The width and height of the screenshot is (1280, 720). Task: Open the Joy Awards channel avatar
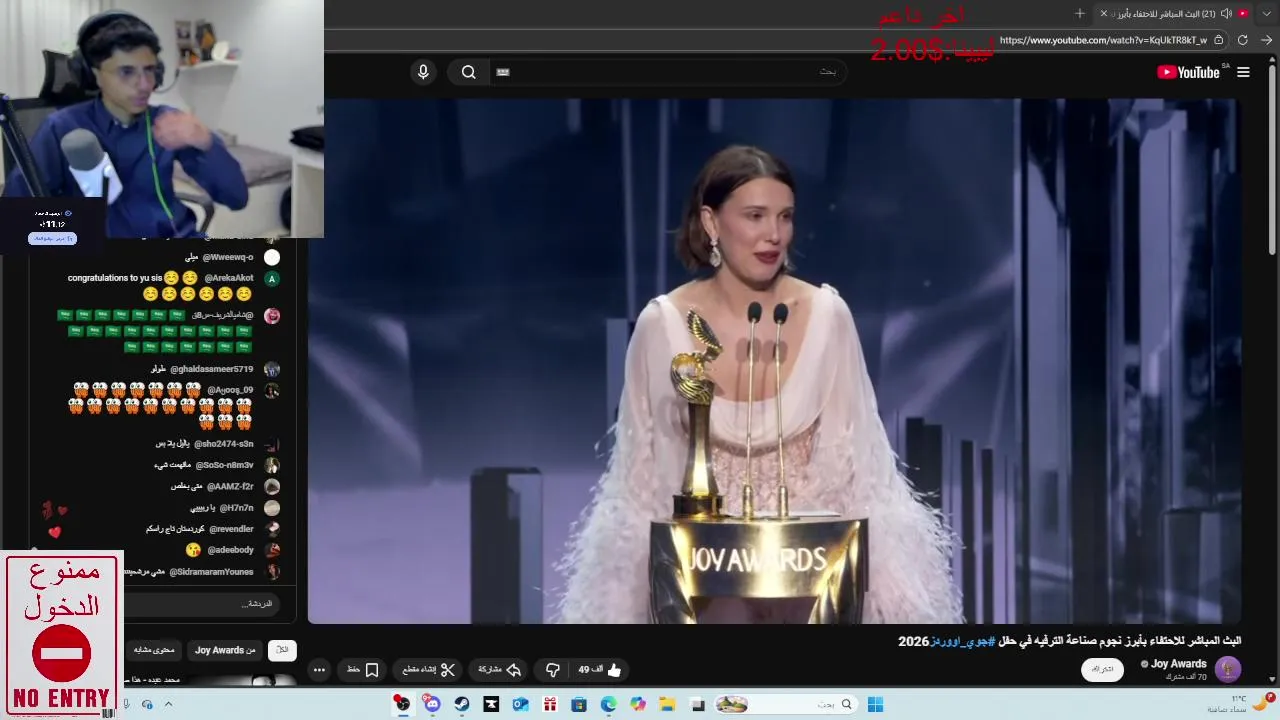click(x=1228, y=669)
